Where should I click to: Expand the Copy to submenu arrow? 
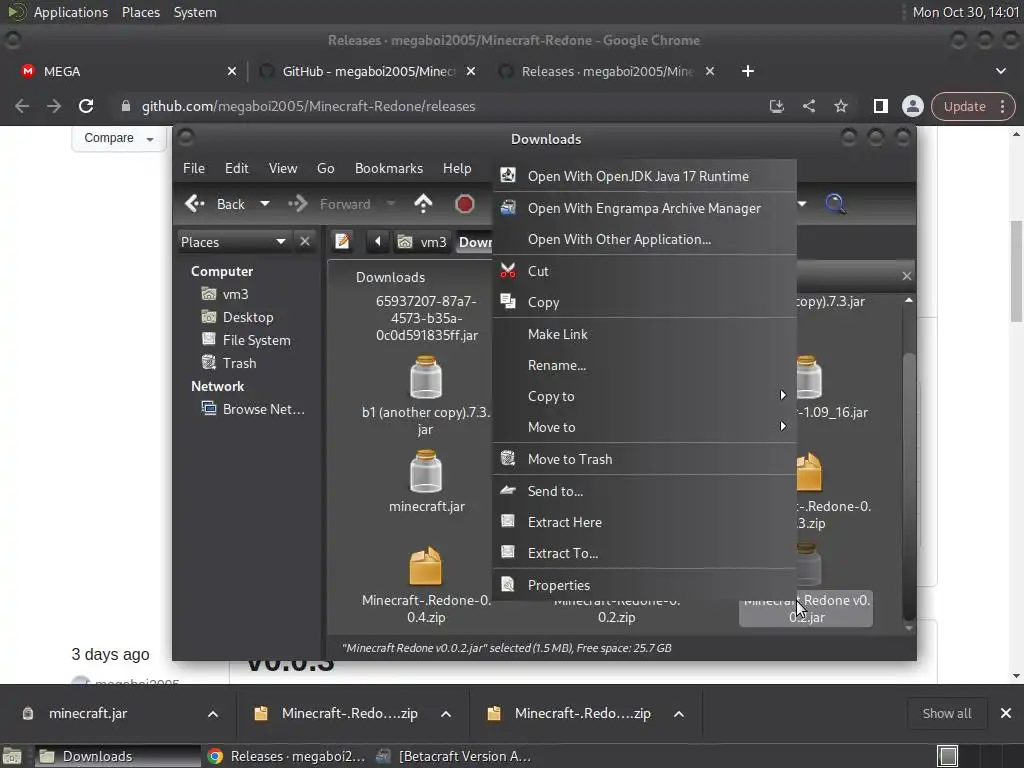tap(782, 396)
